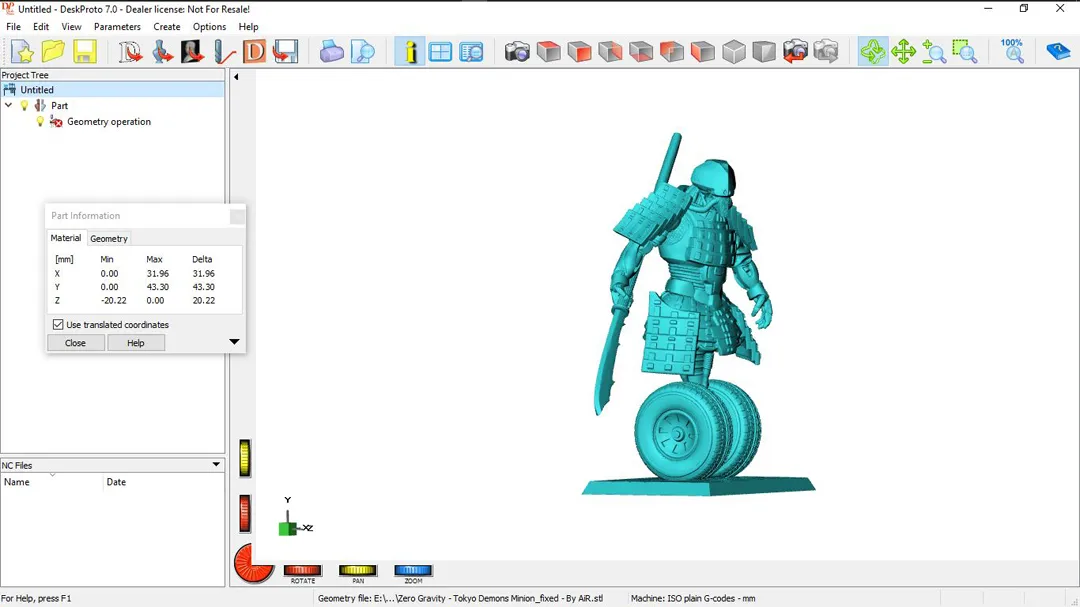Open the Edit menu
1080x607 pixels.
pyautogui.click(x=41, y=27)
